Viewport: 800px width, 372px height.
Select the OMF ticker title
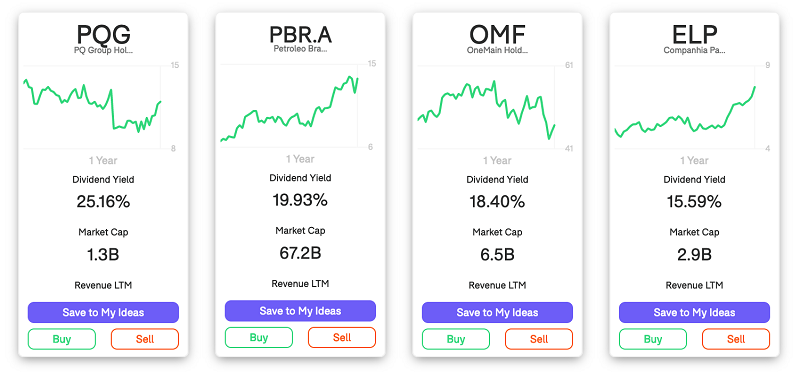(497, 34)
